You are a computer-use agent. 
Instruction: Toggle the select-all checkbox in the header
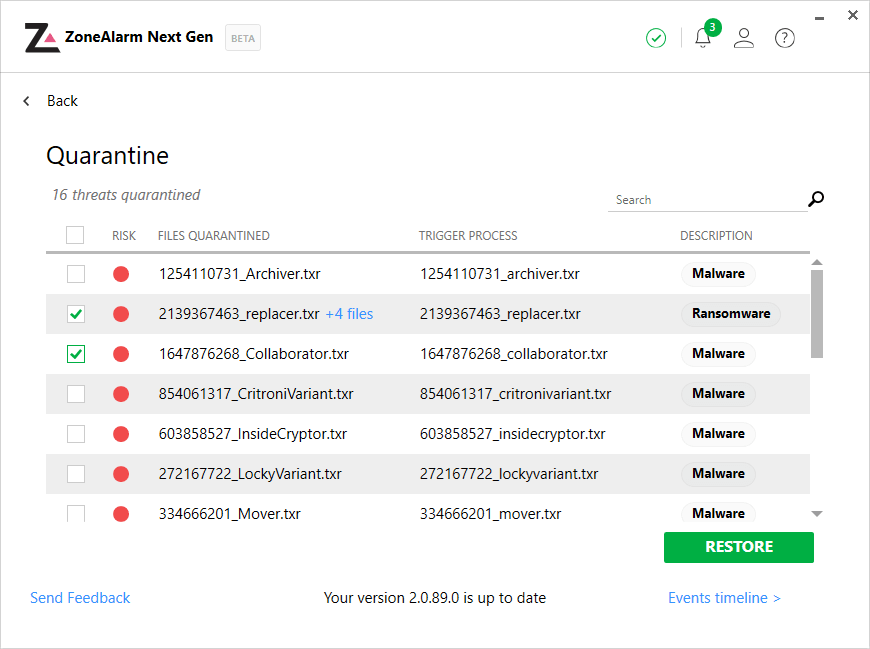coord(75,234)
